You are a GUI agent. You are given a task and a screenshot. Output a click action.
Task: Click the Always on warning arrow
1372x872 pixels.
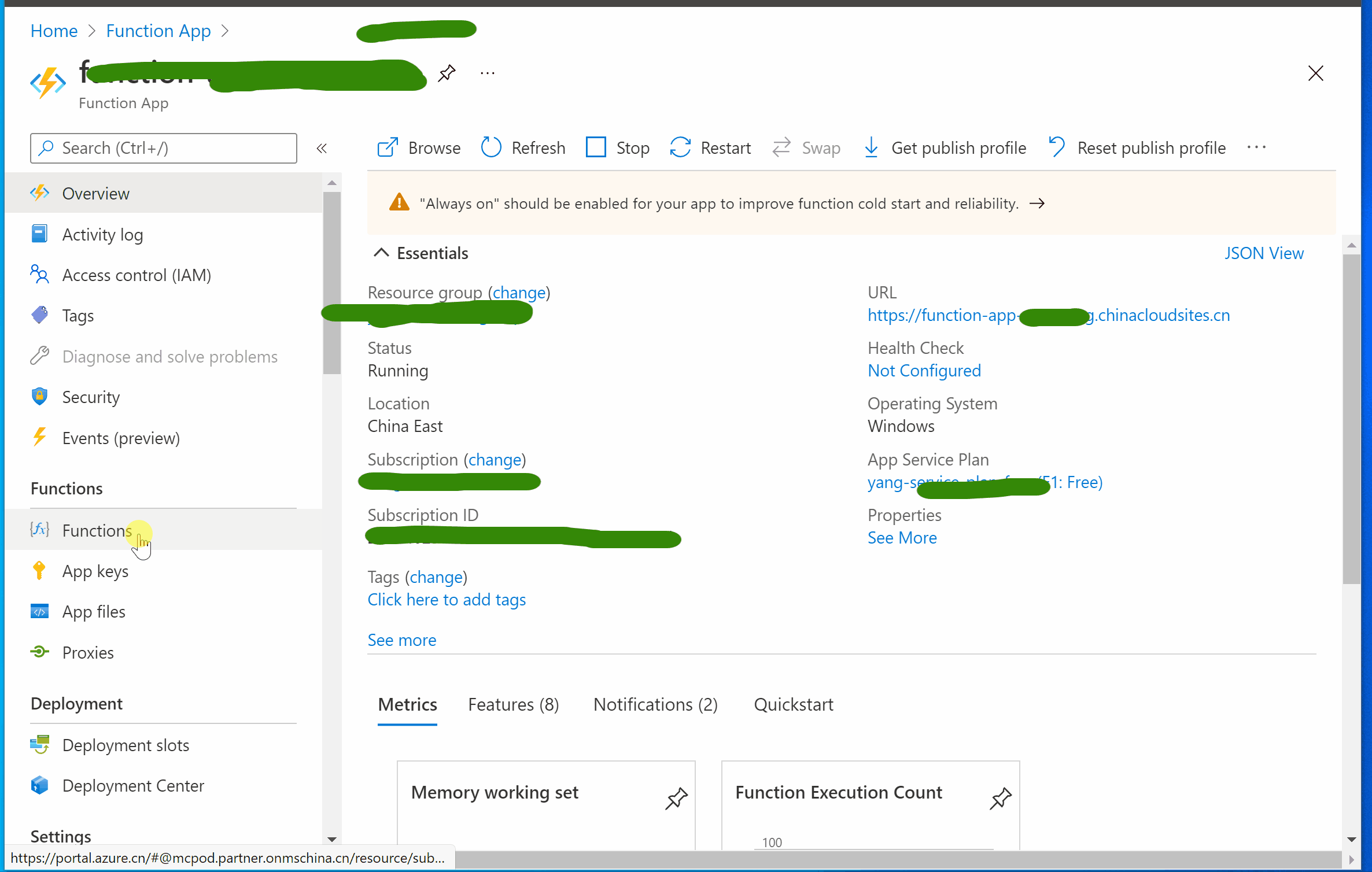tap(1037, 204)
